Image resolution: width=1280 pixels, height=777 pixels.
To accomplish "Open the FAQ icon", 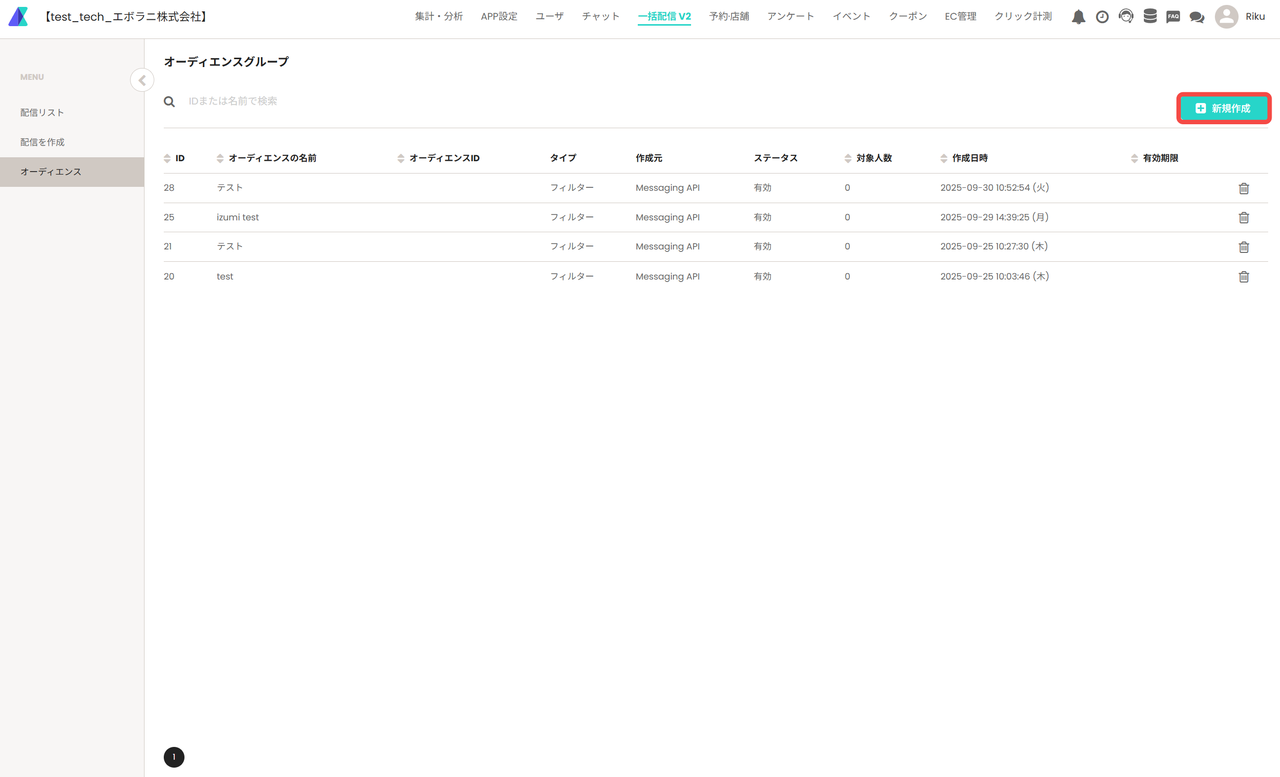I will coord(1173,17).
